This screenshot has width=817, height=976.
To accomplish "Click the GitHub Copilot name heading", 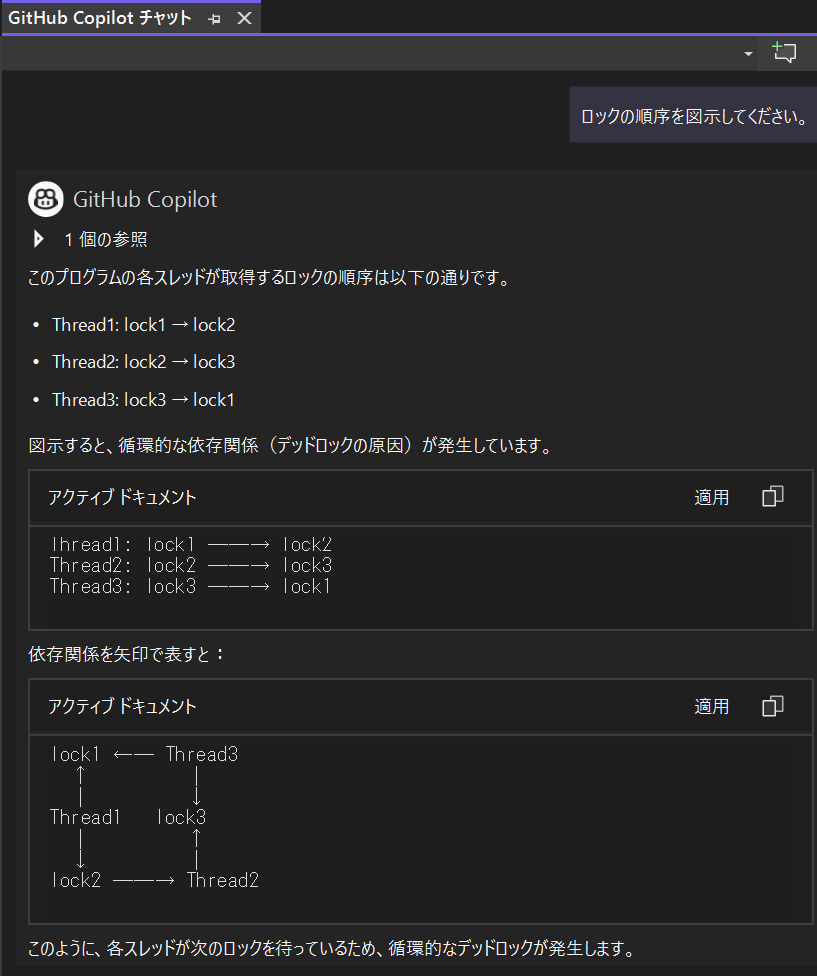I will click(x=145, y=200).
